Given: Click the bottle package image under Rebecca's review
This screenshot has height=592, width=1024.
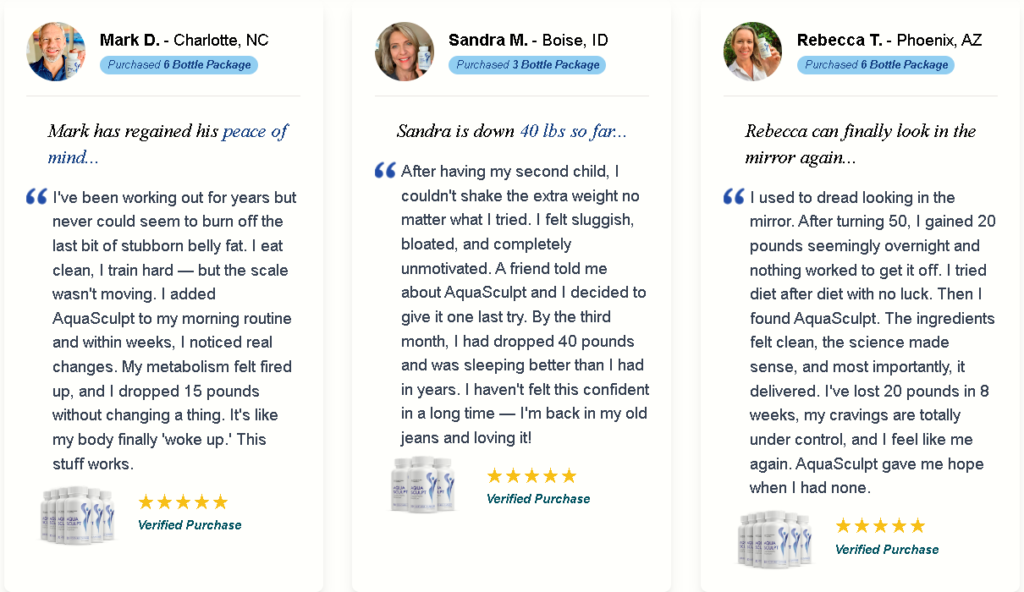Looking at the screenshot, I should pos(776,538).
